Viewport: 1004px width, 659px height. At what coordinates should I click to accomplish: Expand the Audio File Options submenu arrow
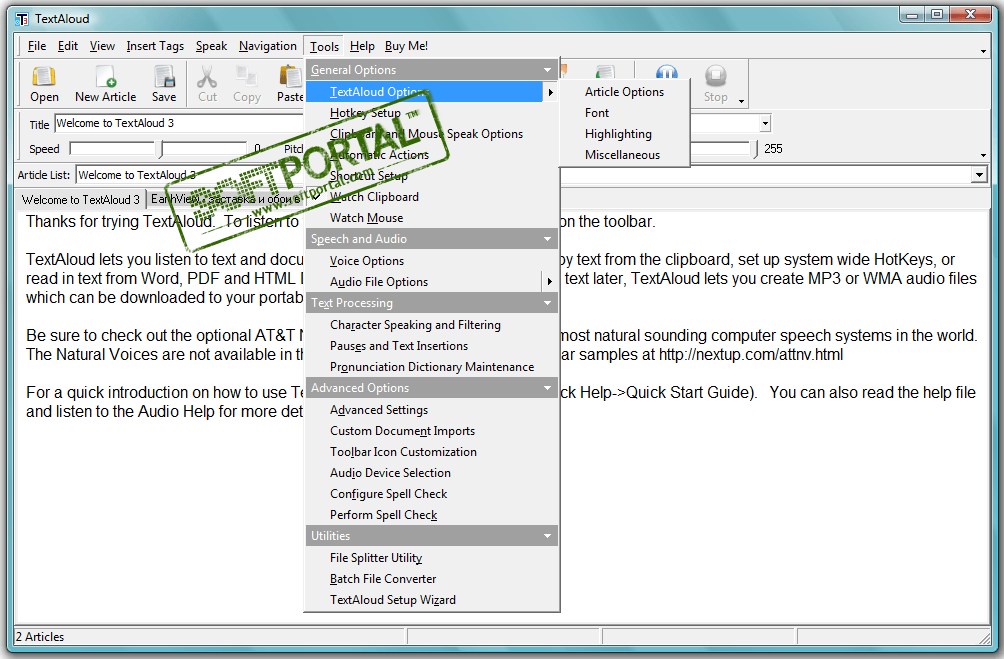pyautogui.click(x=549, y=282)
